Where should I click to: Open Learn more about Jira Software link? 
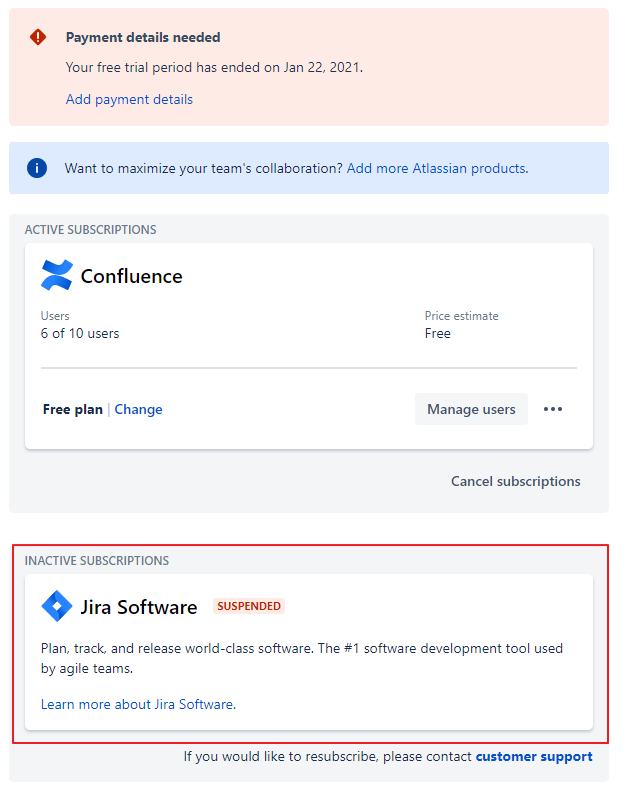coord(137,704)
